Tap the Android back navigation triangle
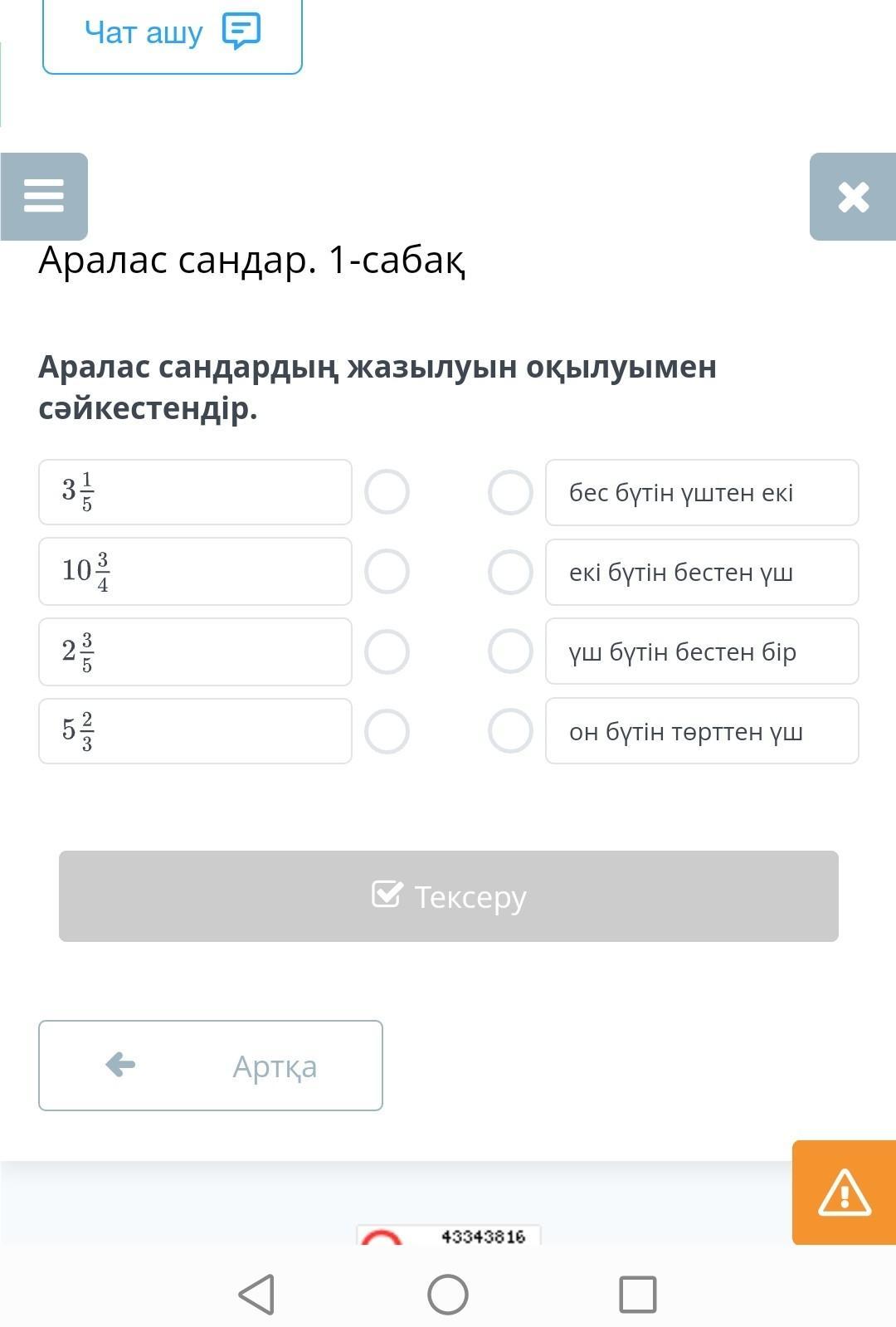 tap(256, 1294)
